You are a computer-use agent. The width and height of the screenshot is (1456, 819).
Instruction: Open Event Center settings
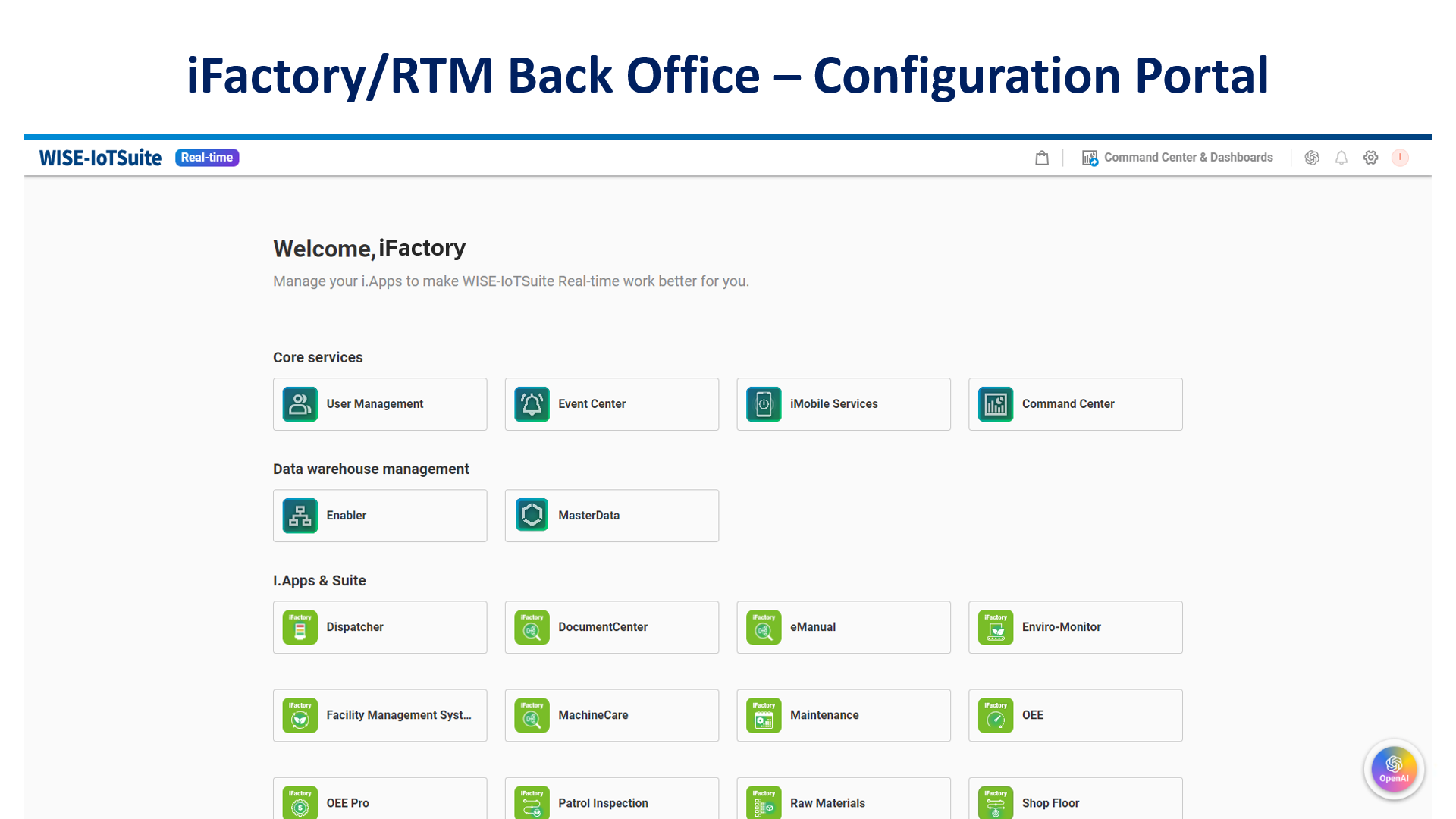611,404
